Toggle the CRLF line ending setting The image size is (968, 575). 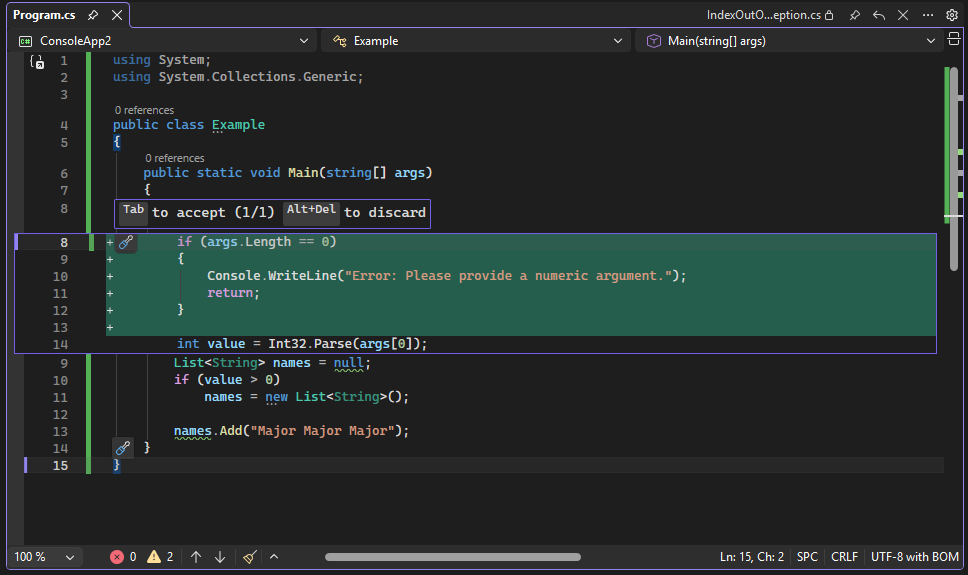[x=844, y=557]
